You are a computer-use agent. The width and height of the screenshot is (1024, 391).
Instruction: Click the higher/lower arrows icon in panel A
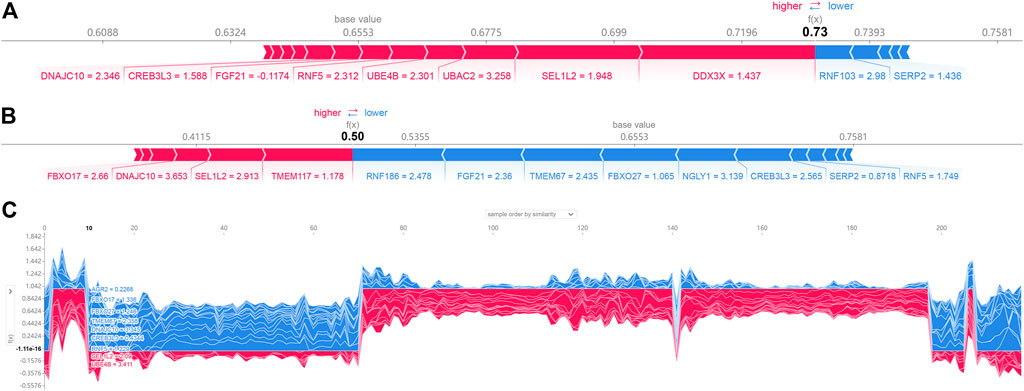click(x=816, y=5)
